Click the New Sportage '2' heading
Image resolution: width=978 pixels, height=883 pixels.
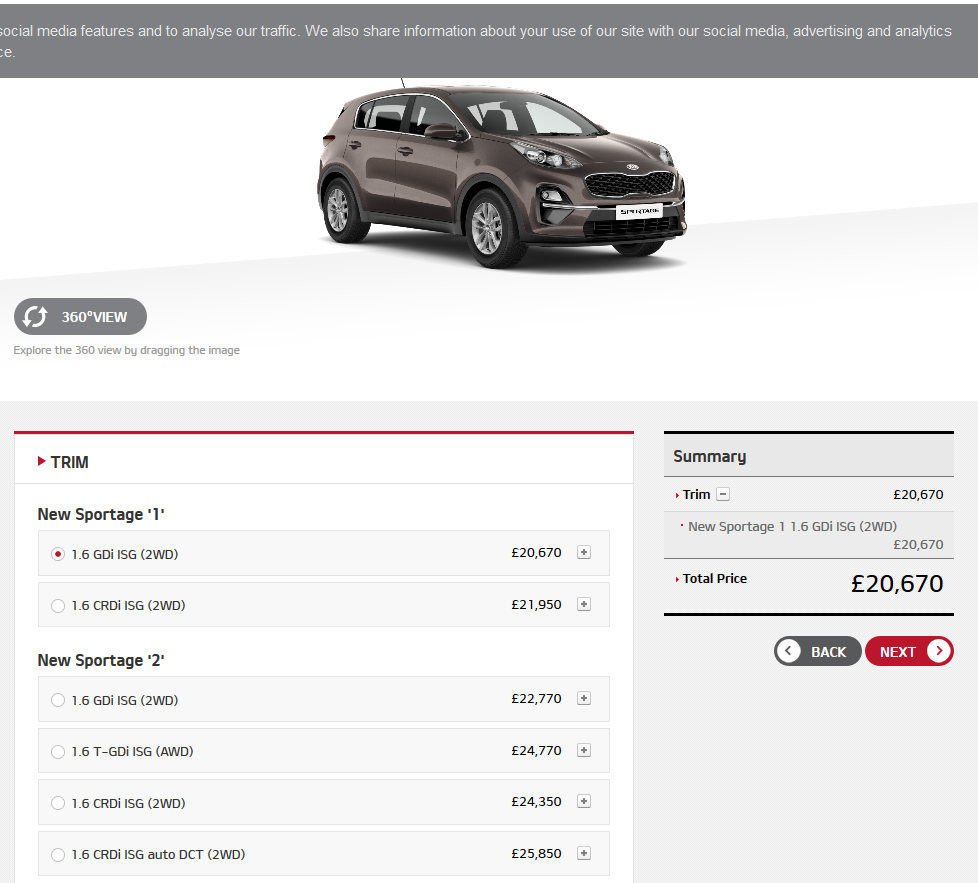101,660
